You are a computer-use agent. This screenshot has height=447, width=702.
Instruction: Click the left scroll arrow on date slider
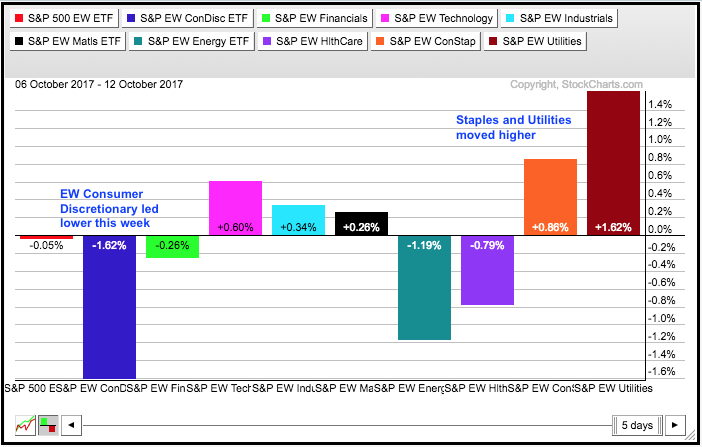pyautogui.click(x=71, y=424)
